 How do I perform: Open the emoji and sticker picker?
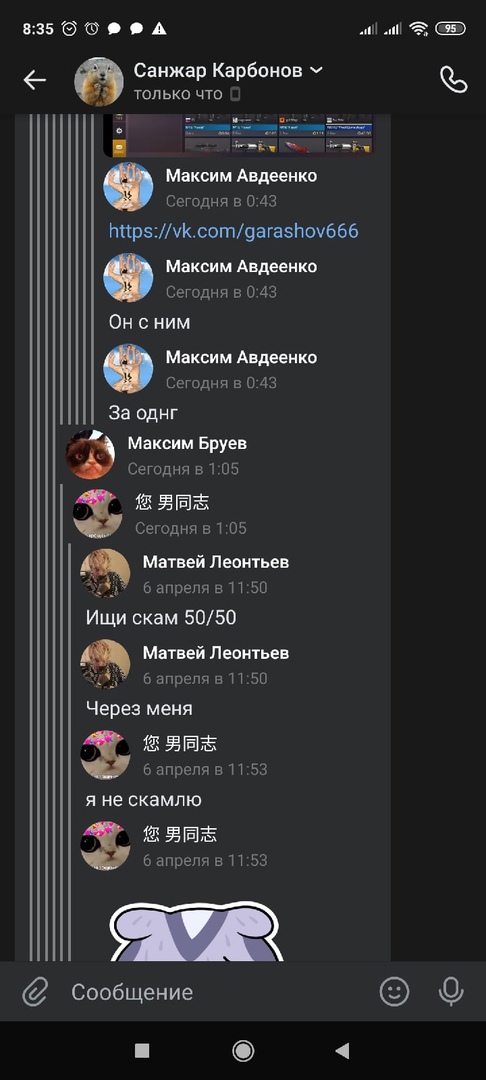click(x=394, y=992)
